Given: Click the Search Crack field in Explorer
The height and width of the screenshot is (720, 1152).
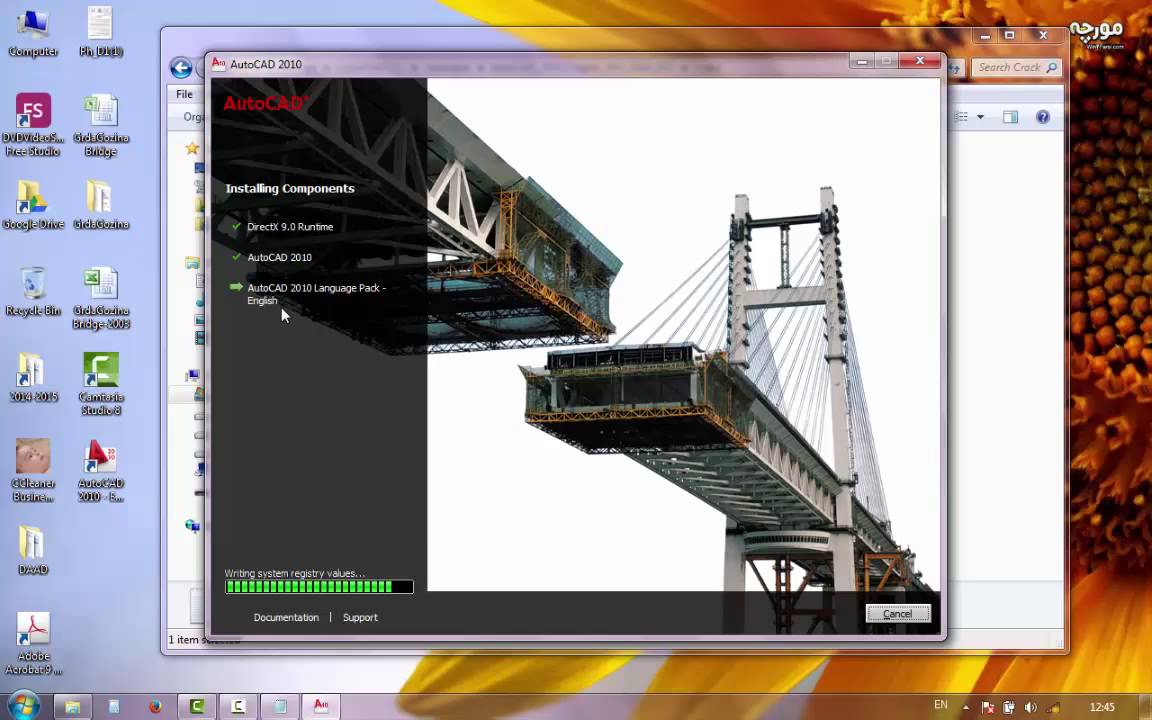Looking at the screenshot, I should [1017, 68].
